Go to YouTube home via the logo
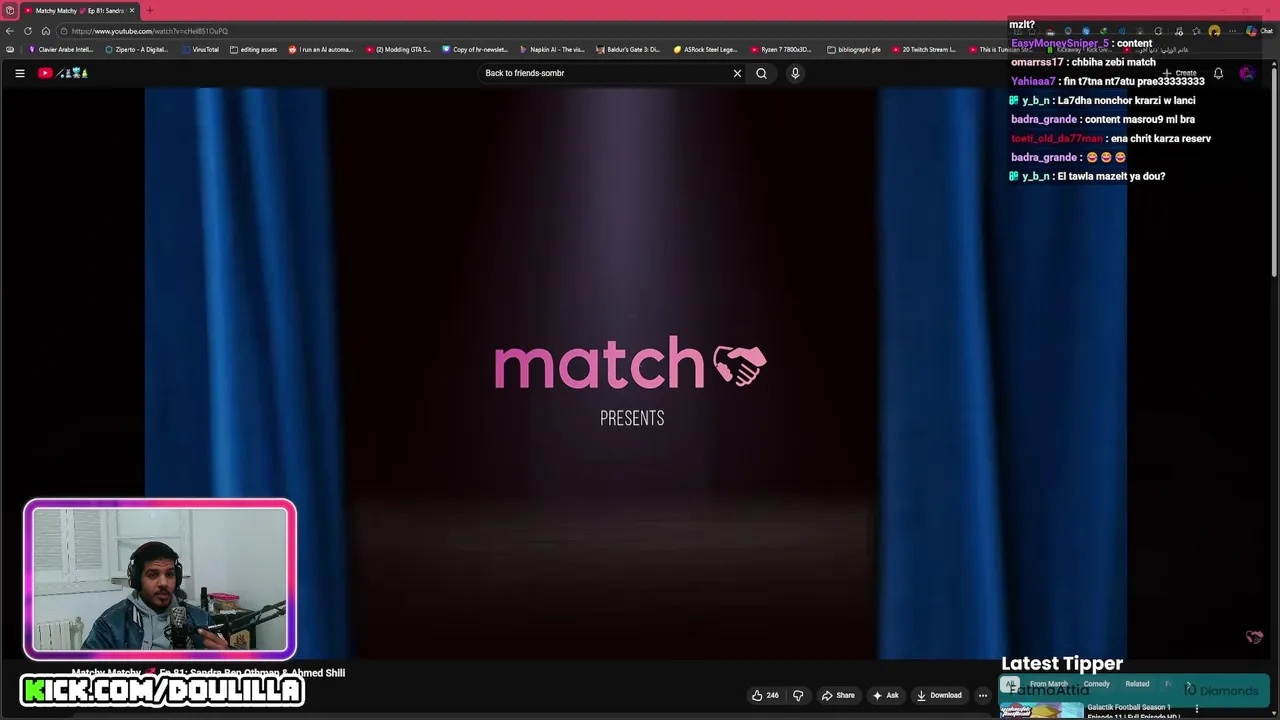This screenshot has height=720, width=1280. (x=64, y=73)
